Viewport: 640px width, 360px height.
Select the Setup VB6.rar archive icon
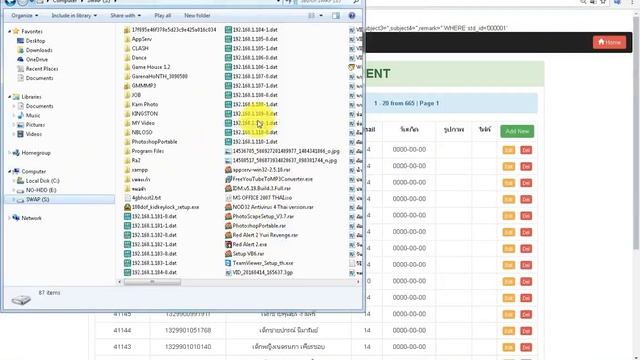tap(228, 254)
